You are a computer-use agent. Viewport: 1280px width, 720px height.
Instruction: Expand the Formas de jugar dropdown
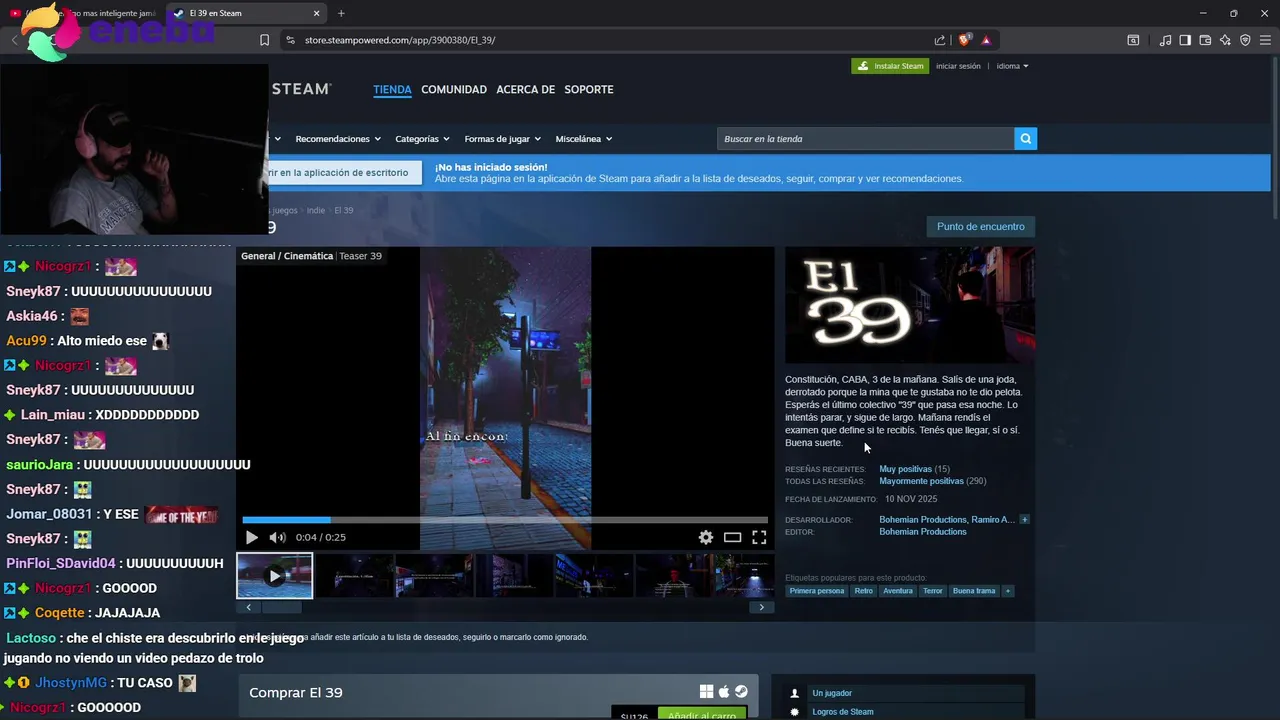click(502, 139)
